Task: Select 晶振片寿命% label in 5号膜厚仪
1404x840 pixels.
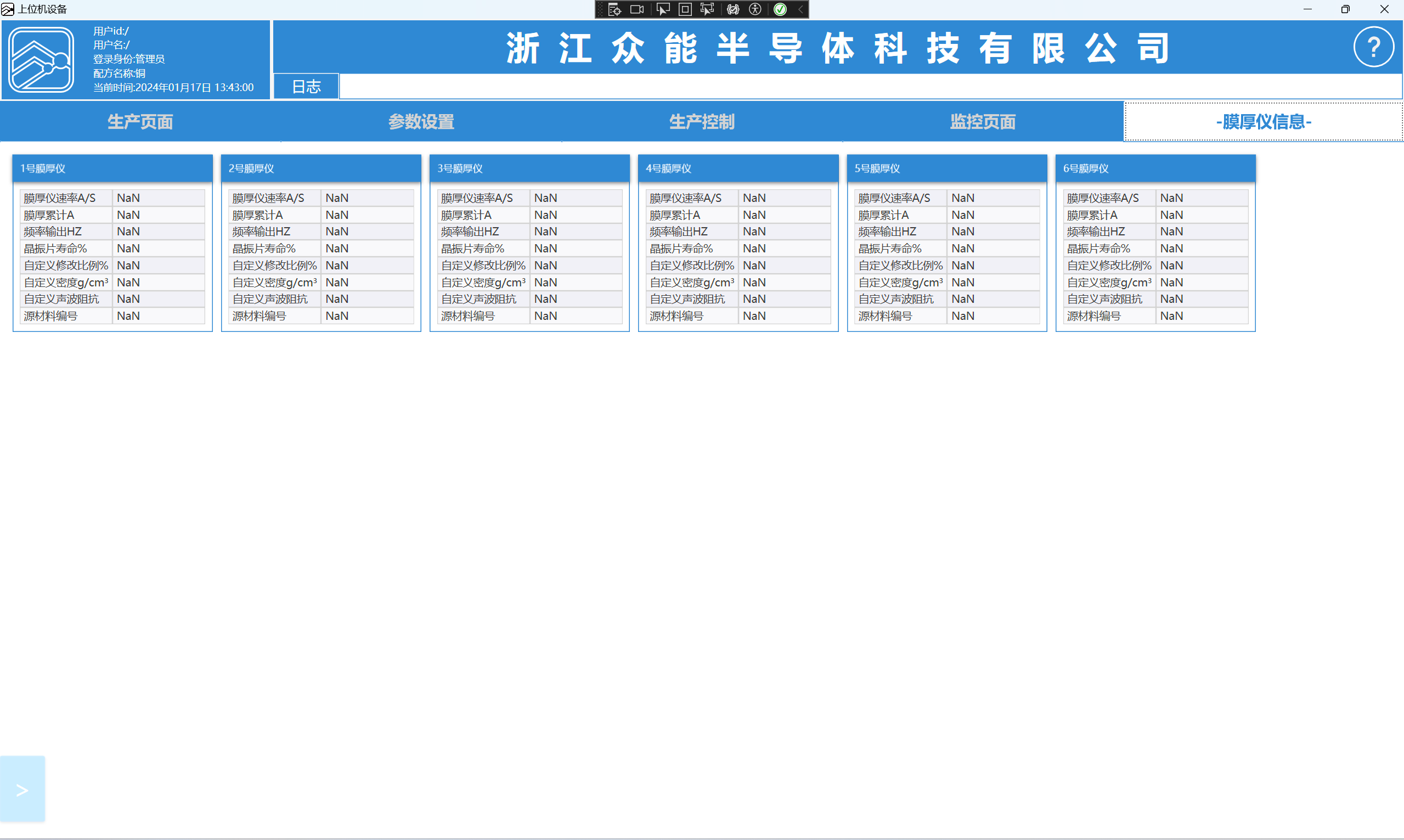Action: pos(901,249)
